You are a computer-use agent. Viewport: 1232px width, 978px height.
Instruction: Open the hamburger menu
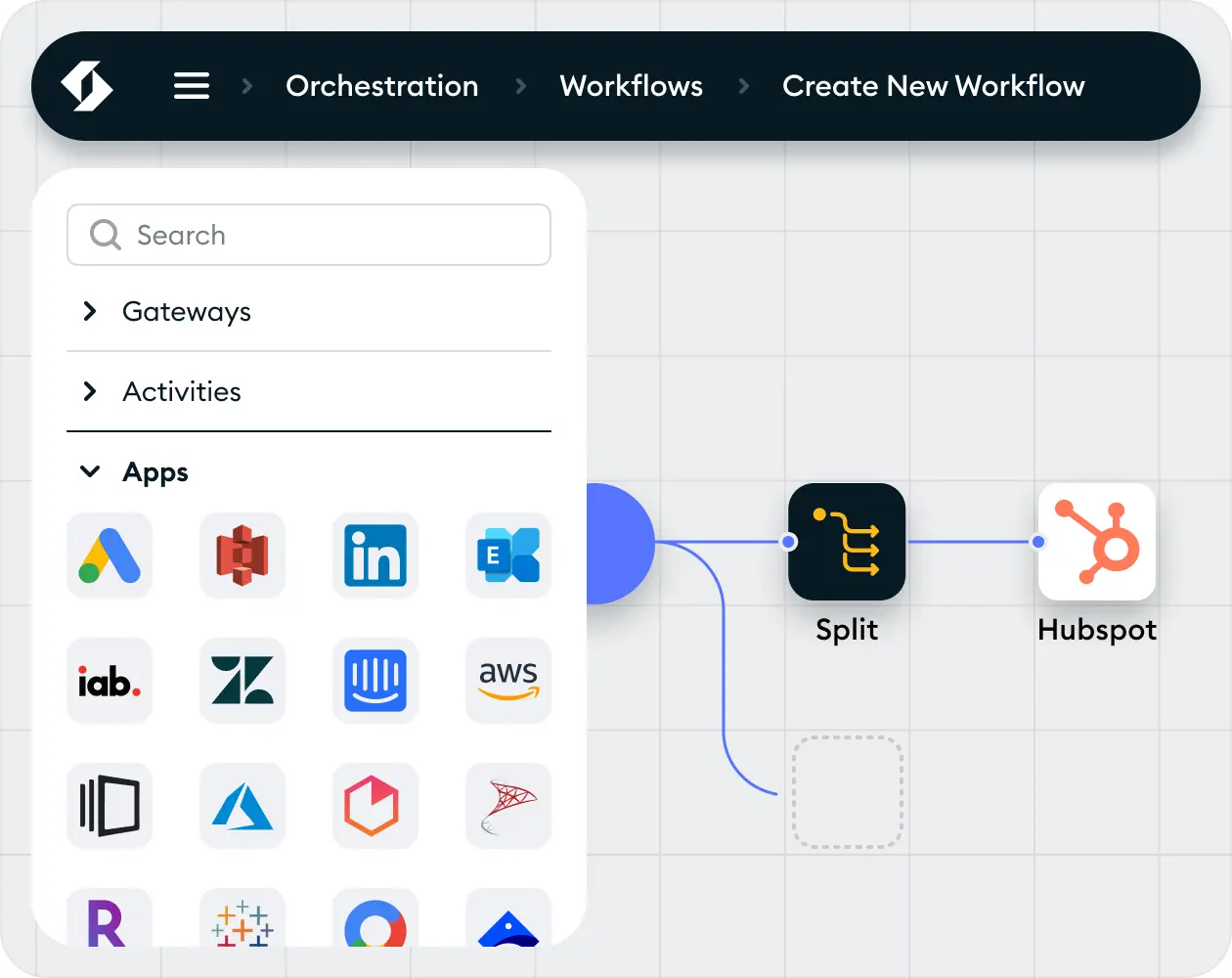click(192, 86)
